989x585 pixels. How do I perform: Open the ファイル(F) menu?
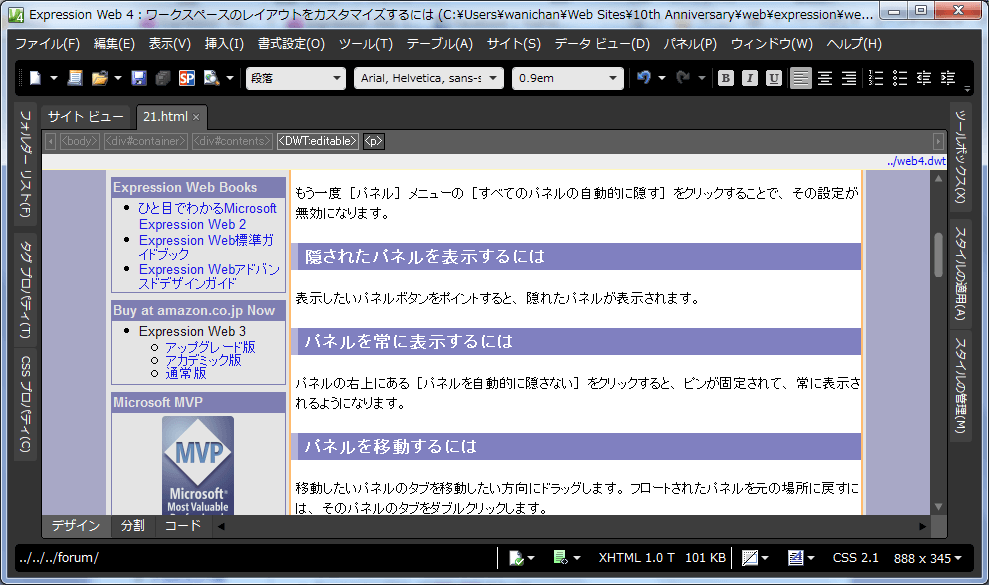coord(47,44)
